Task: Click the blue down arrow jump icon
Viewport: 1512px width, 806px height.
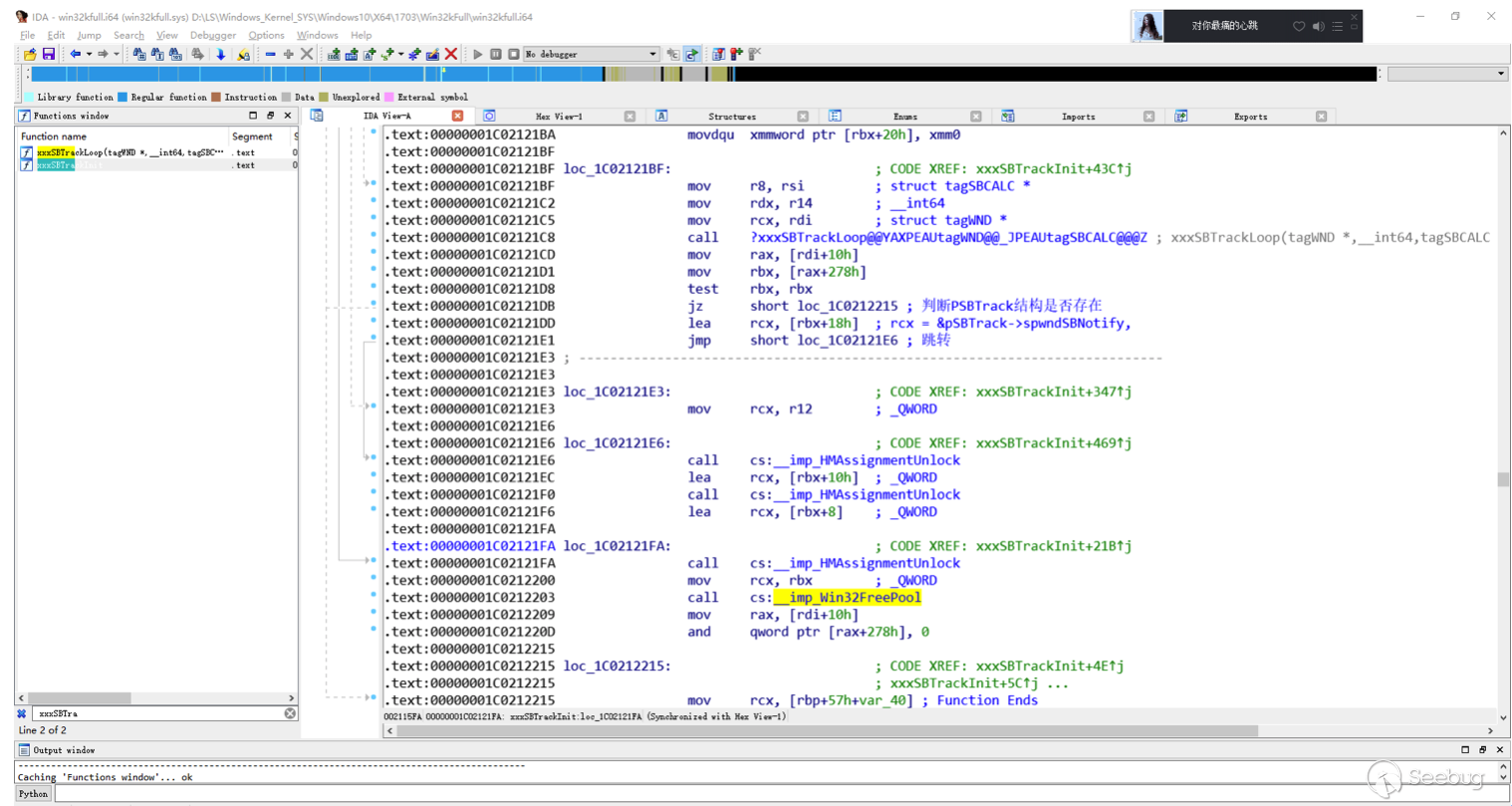Action: (220, 55)
